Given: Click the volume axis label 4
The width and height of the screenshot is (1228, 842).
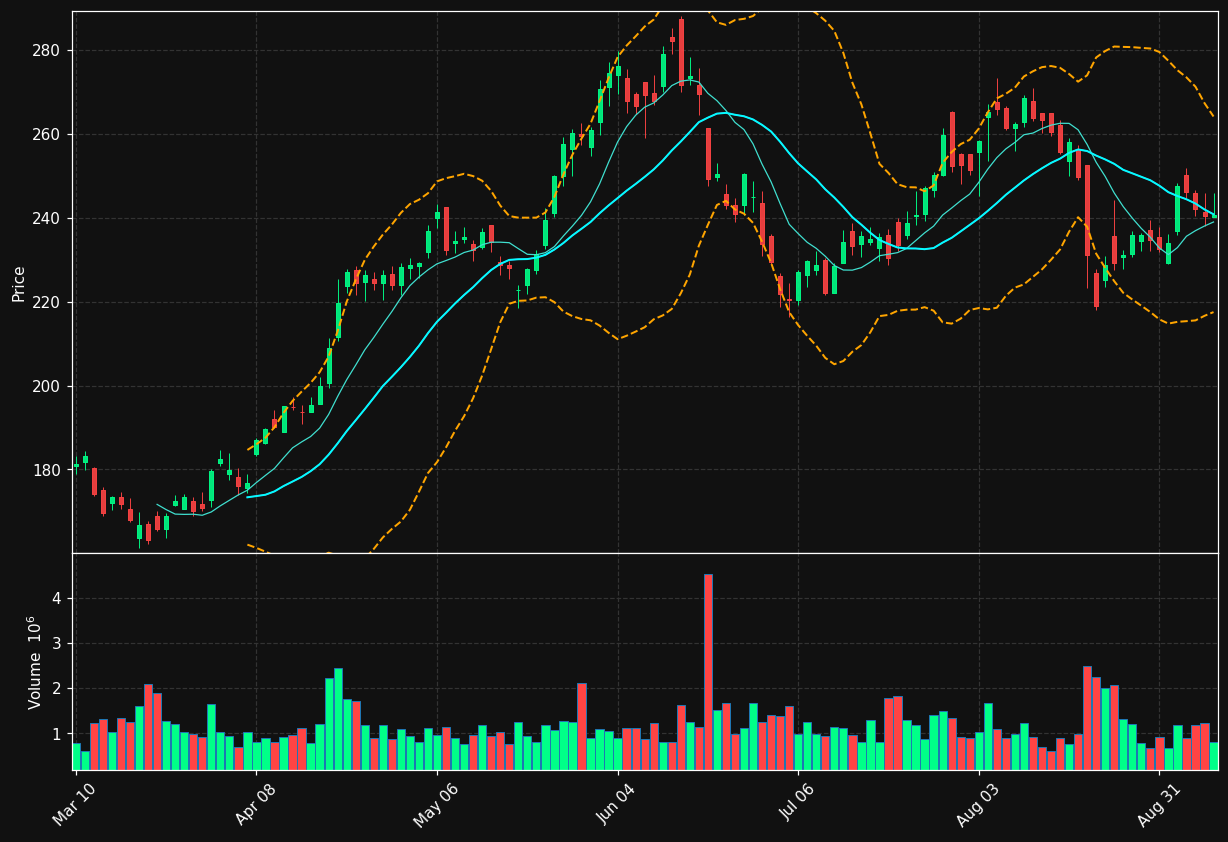Looking at the screenshot, I should tap(56, 599).
